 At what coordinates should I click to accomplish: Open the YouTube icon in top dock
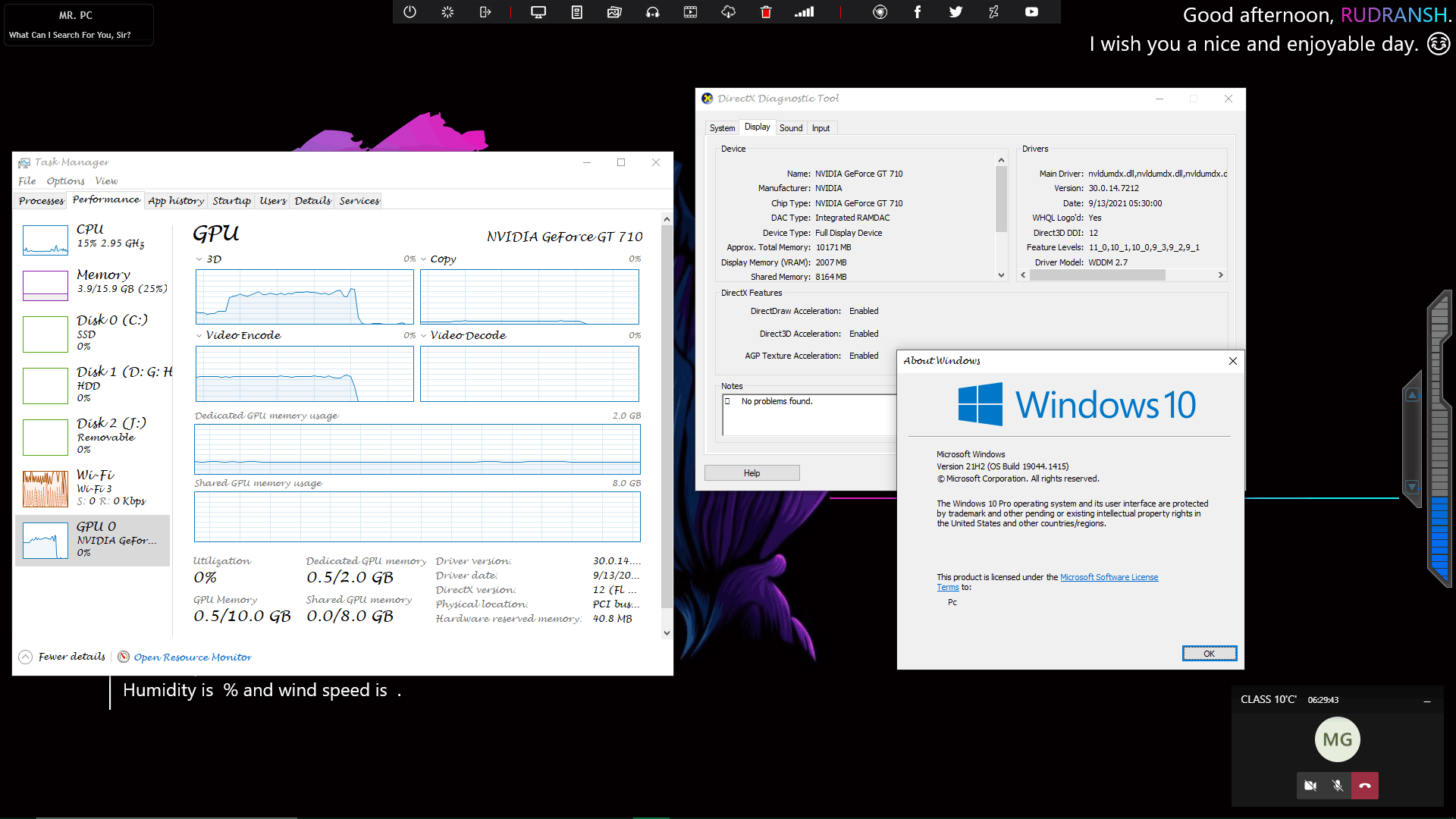(1031, 12)
